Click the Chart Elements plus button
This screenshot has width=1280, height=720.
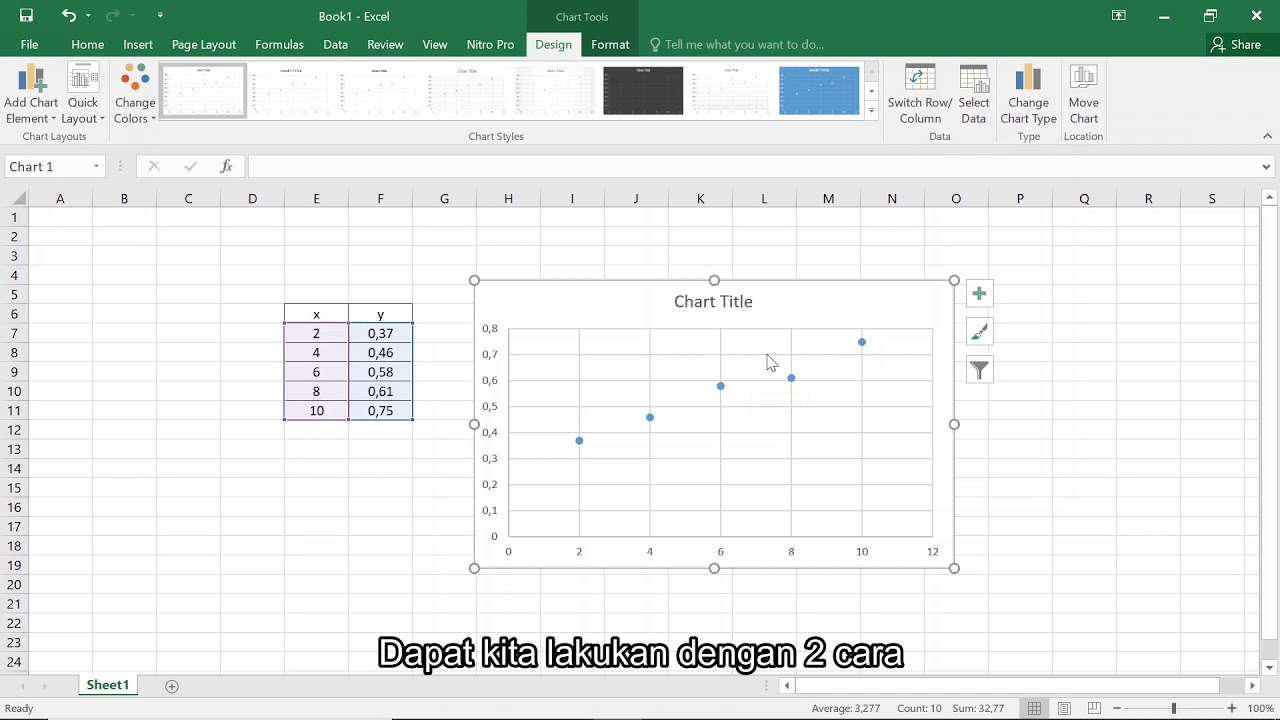point(979,294)
